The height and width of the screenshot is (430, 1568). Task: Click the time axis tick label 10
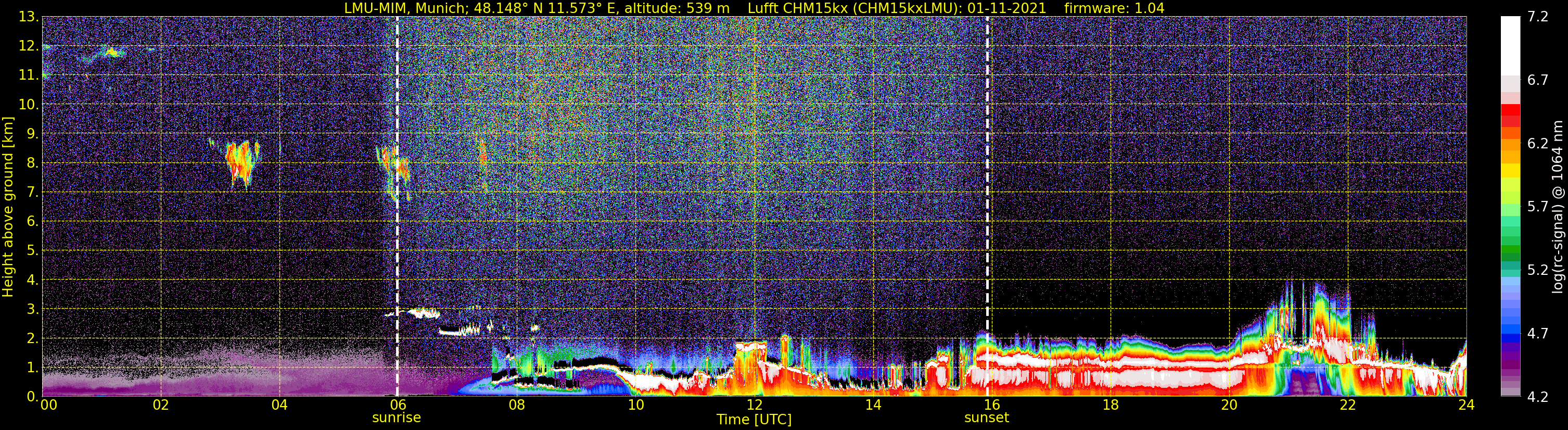pyautogui.click(x=635, y=406)
